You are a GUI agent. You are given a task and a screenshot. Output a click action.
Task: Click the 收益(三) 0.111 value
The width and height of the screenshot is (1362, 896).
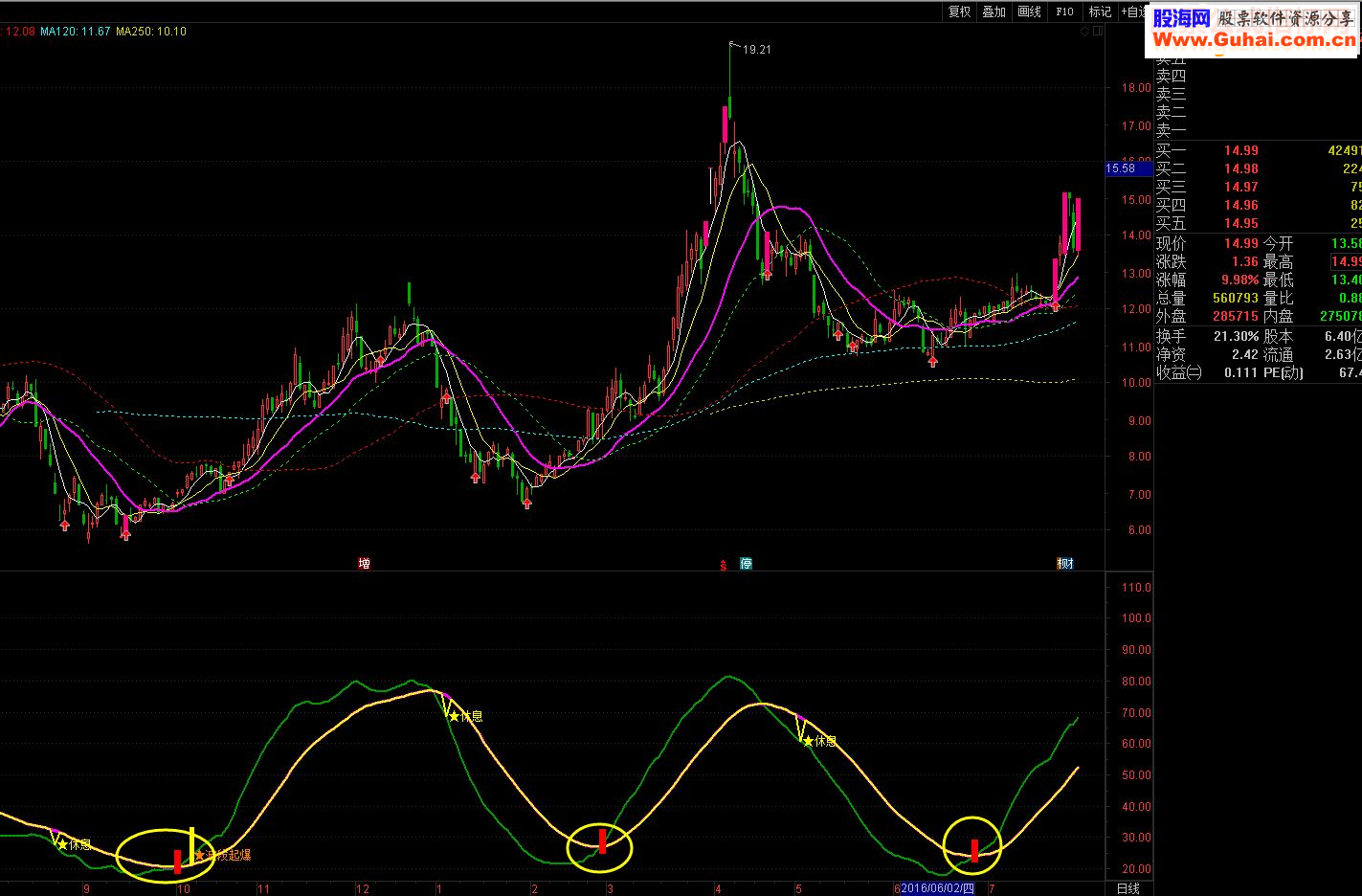click(1241, 372)
